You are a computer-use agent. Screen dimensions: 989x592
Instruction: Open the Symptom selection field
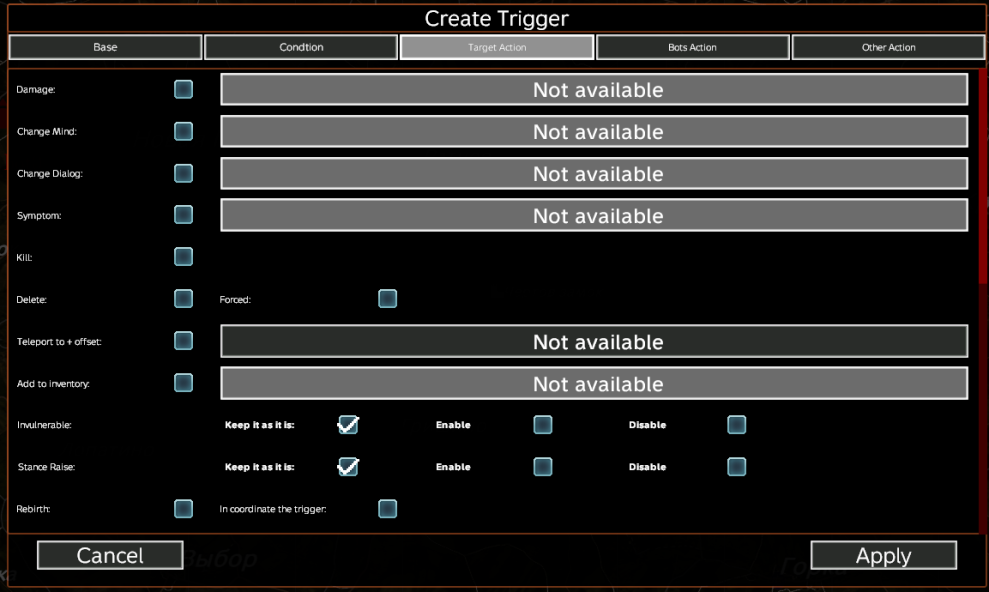pyautogui.click(x=594, y=215)
